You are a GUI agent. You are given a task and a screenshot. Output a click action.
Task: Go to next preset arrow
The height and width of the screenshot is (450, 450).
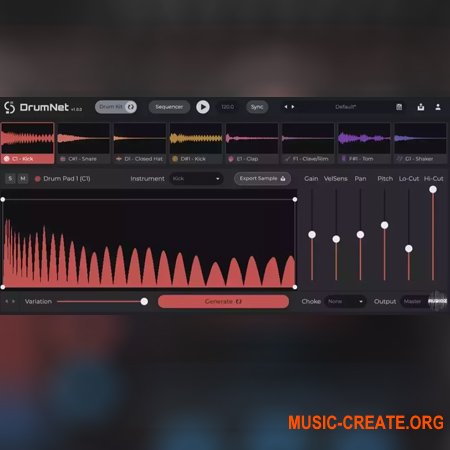coord(293,107)
